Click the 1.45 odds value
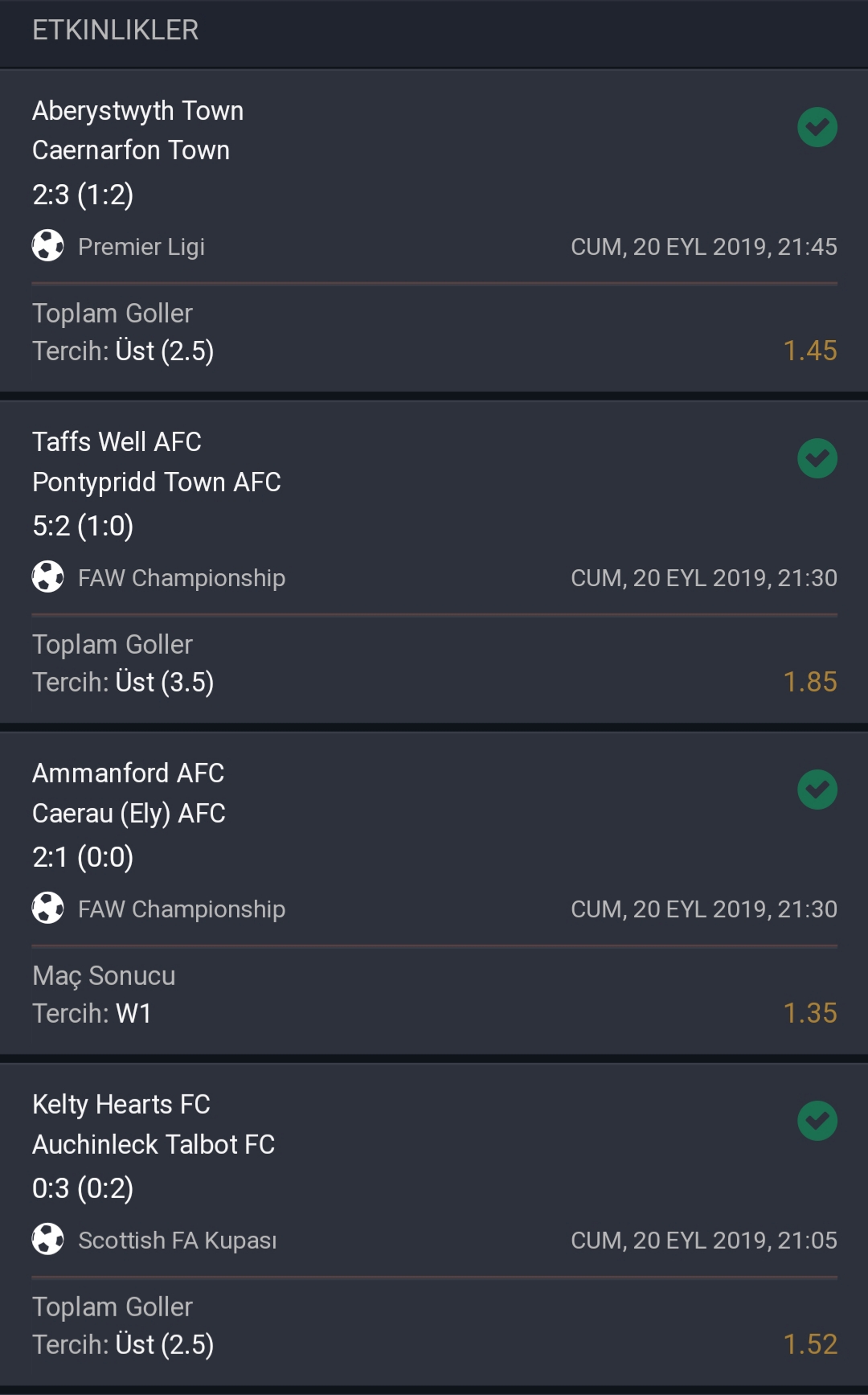The width and height of the screenshot is (868, 1395). pyautogui.click(x=810, y=351)
